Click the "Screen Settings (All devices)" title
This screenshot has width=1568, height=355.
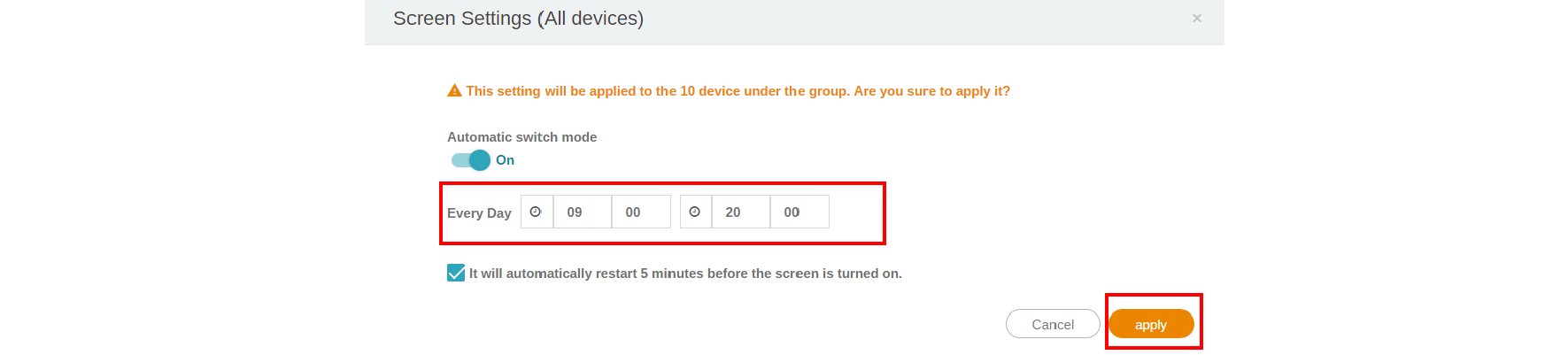(x=518, y=19)
